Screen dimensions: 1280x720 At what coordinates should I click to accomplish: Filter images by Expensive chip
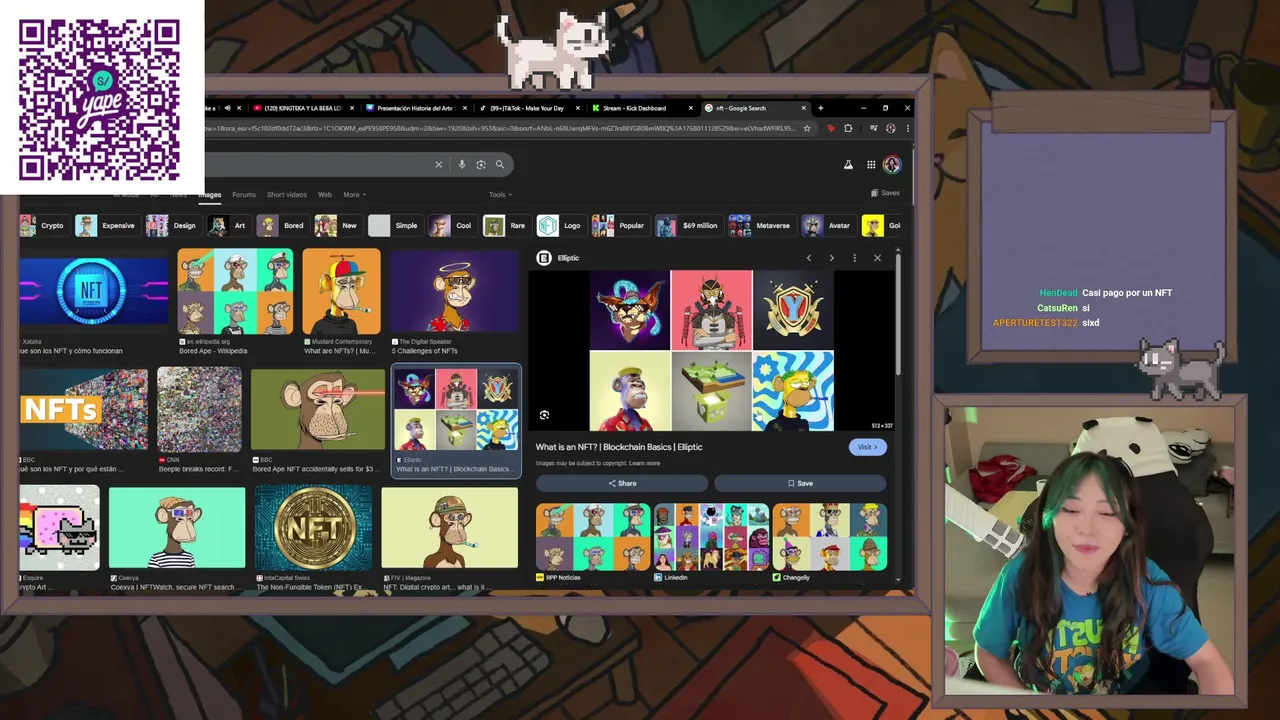click(x=106, y=226)
